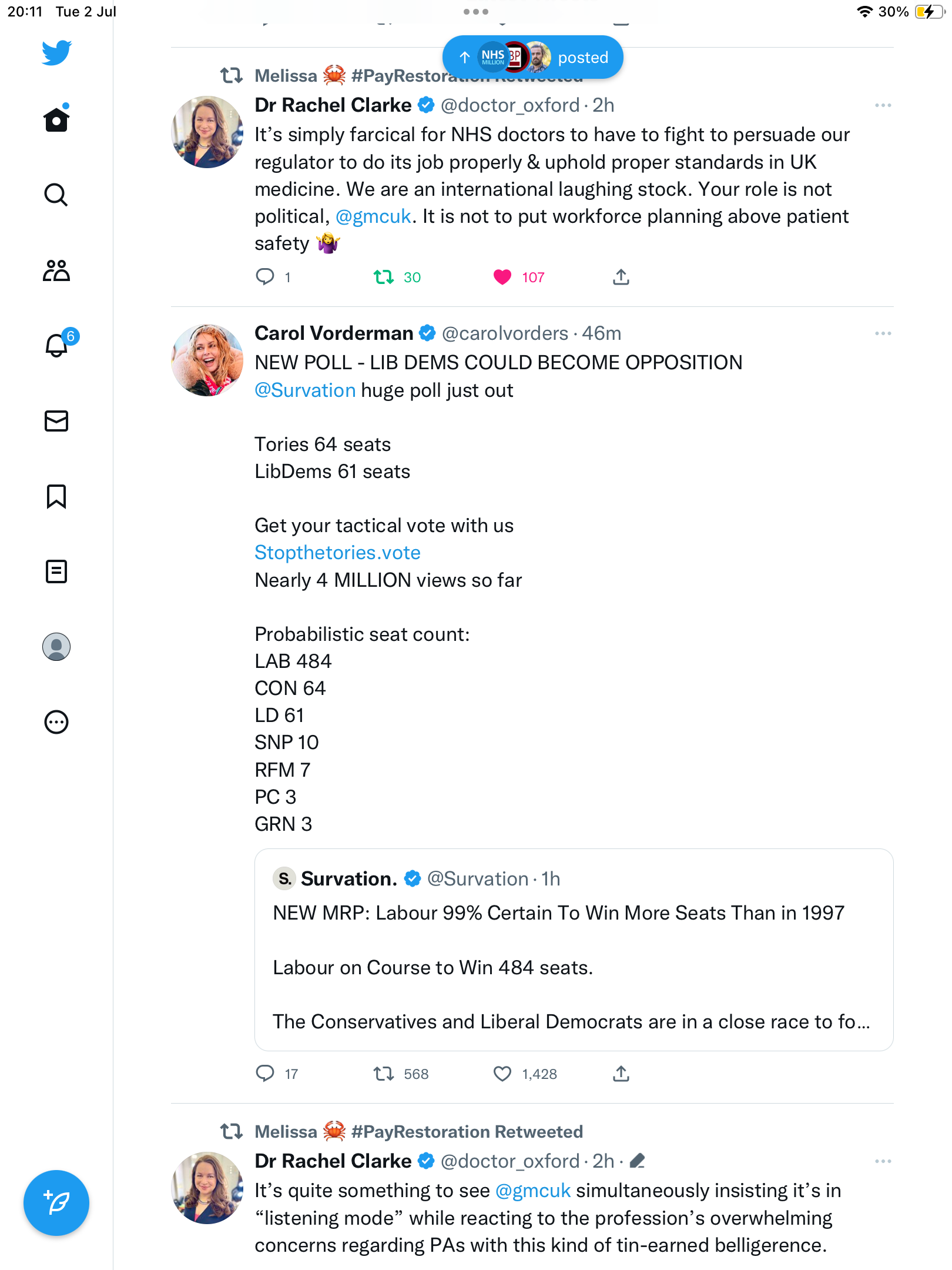Open Search in the sidebar
The height and width of the screenshot is (1270, 952).
point(56,195)
